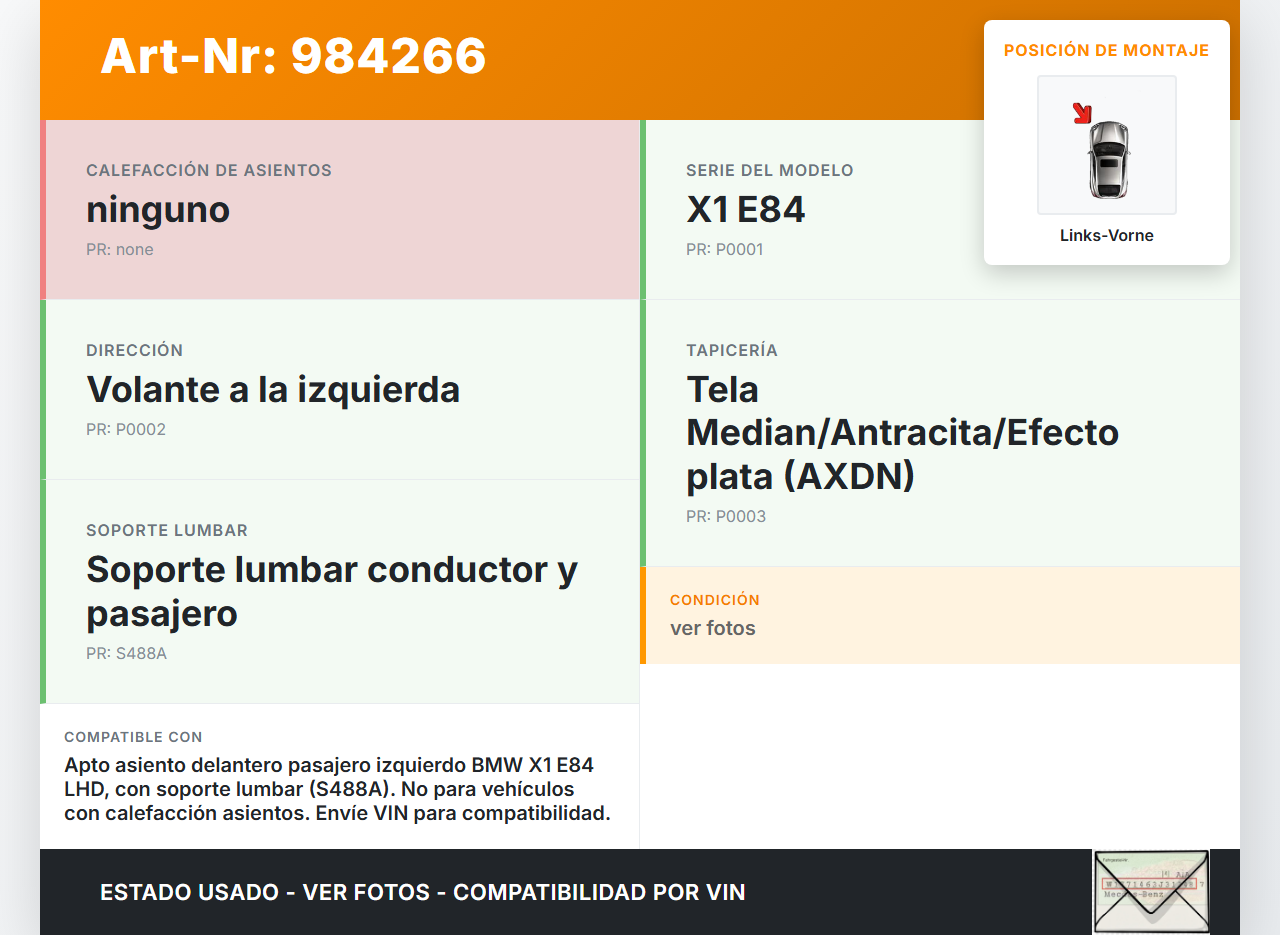Select the value 'ninguno'
This screenshot has height=935, width=1280.
coord(158,210)
